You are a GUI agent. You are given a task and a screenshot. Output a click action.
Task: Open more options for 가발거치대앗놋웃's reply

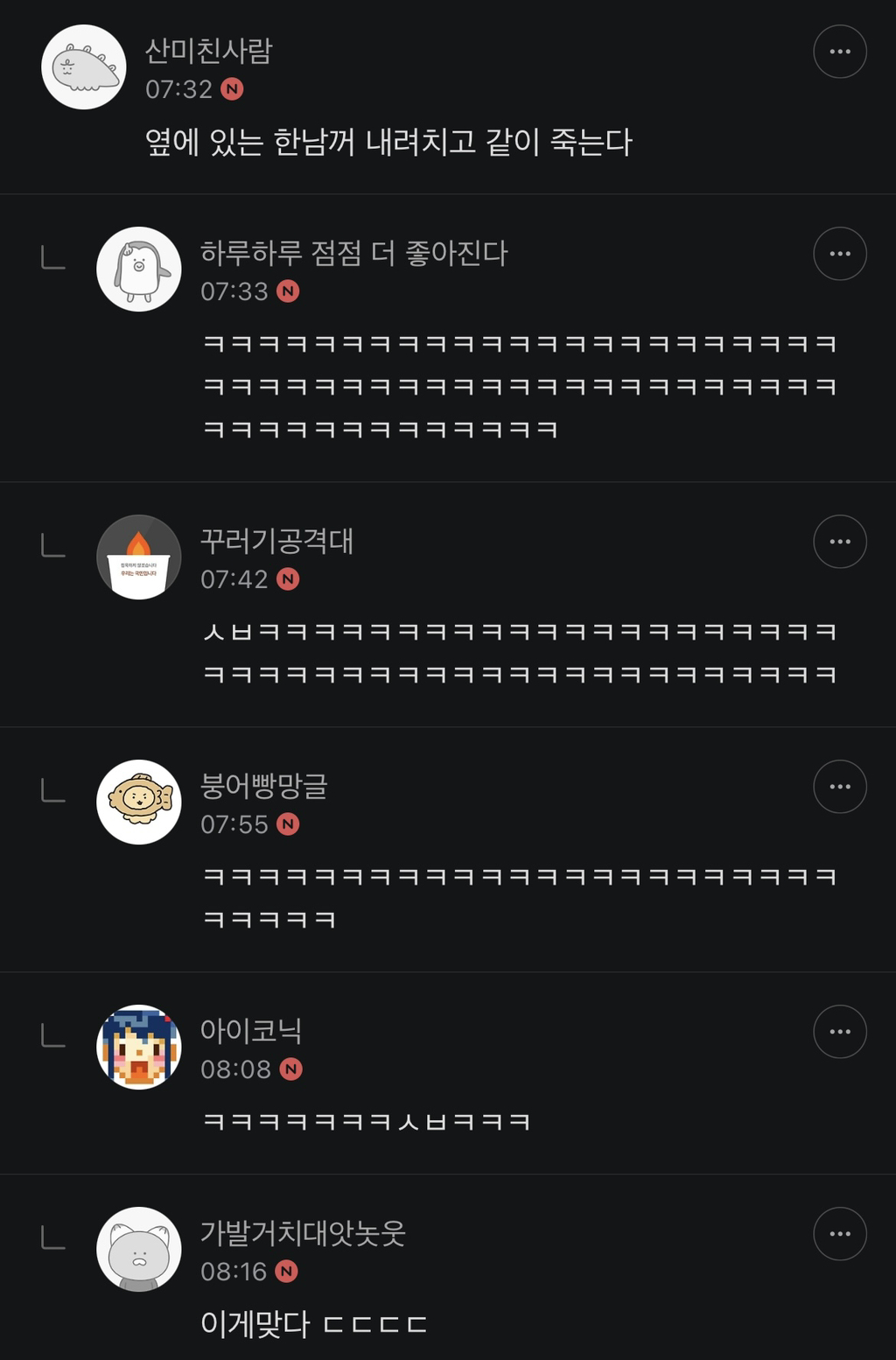840,1234
